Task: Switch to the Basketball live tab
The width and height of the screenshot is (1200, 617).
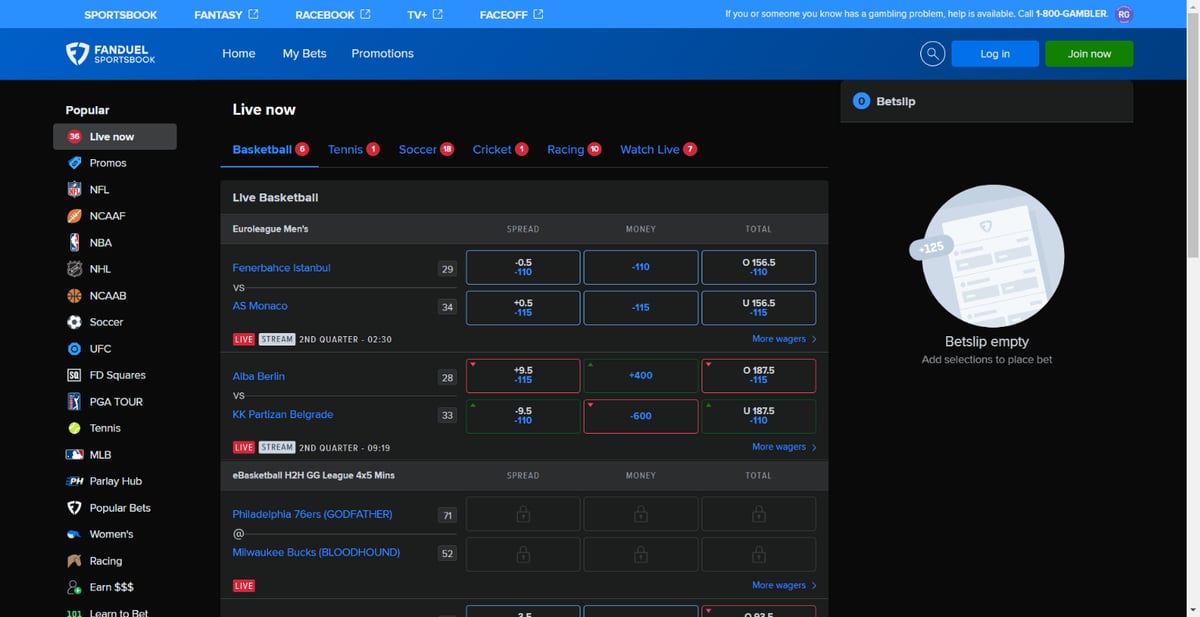Action: point(270,150)
